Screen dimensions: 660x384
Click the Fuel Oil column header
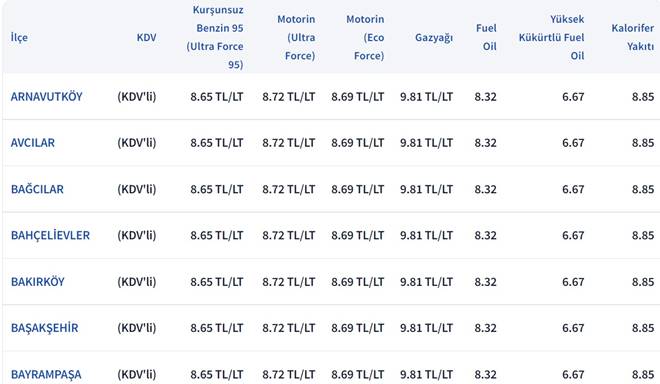pyautogui.click(x=486, y=37)
